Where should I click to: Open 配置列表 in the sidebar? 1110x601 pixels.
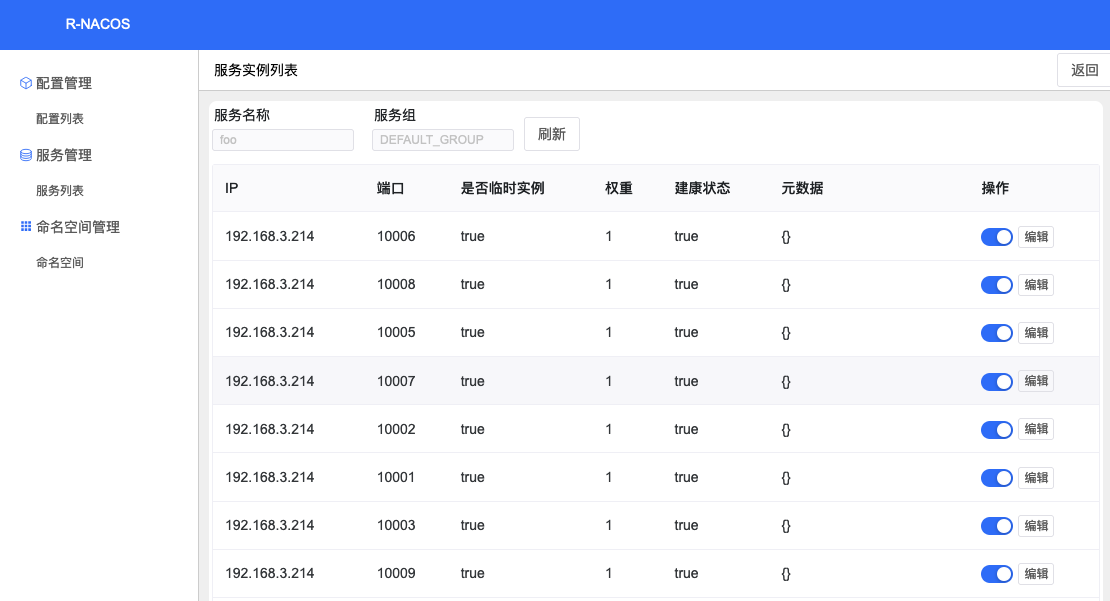coord(60,119)
